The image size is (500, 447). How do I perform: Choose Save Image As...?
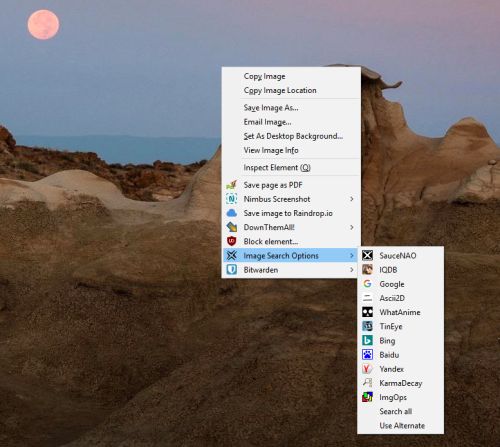(271, 108)
